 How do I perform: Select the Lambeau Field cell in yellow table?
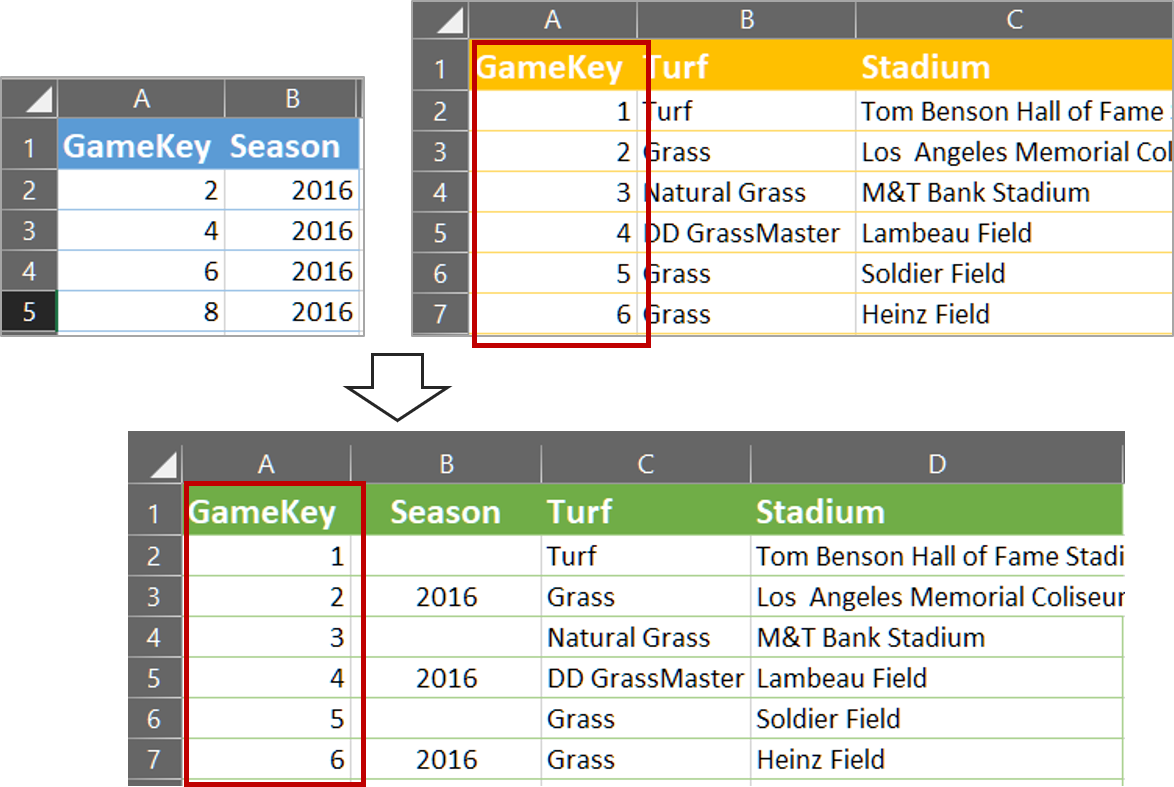pos(1014,233)
